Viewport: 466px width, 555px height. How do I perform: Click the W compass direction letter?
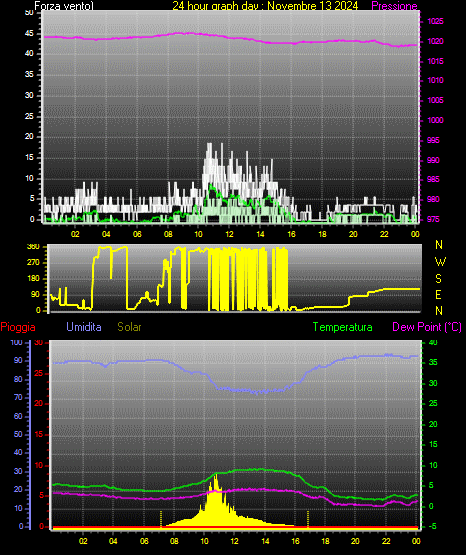coord(440,262)
